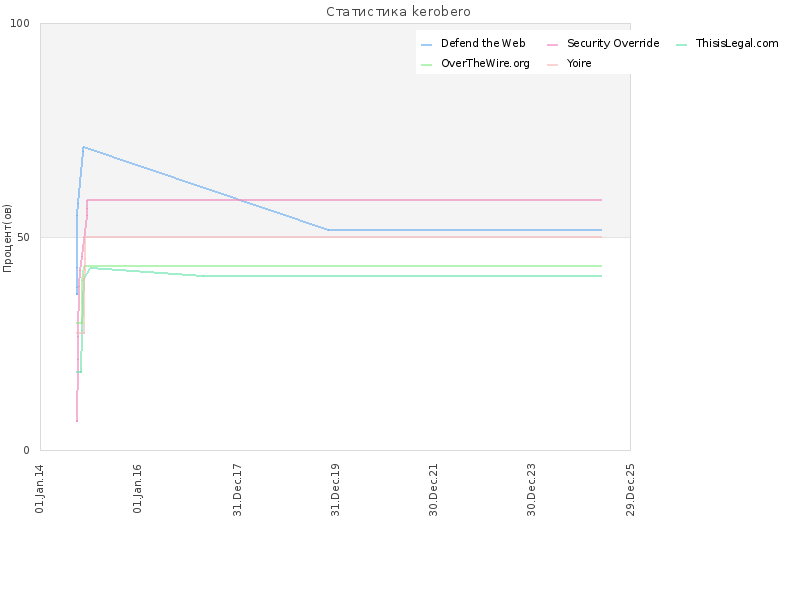
Task: Toggle the ThisisLegal.com series label
Action: pos(737,43)
